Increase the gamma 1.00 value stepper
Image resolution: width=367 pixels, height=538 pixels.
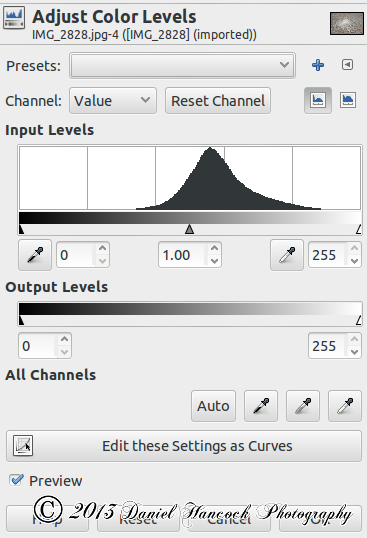coord(215,248)
